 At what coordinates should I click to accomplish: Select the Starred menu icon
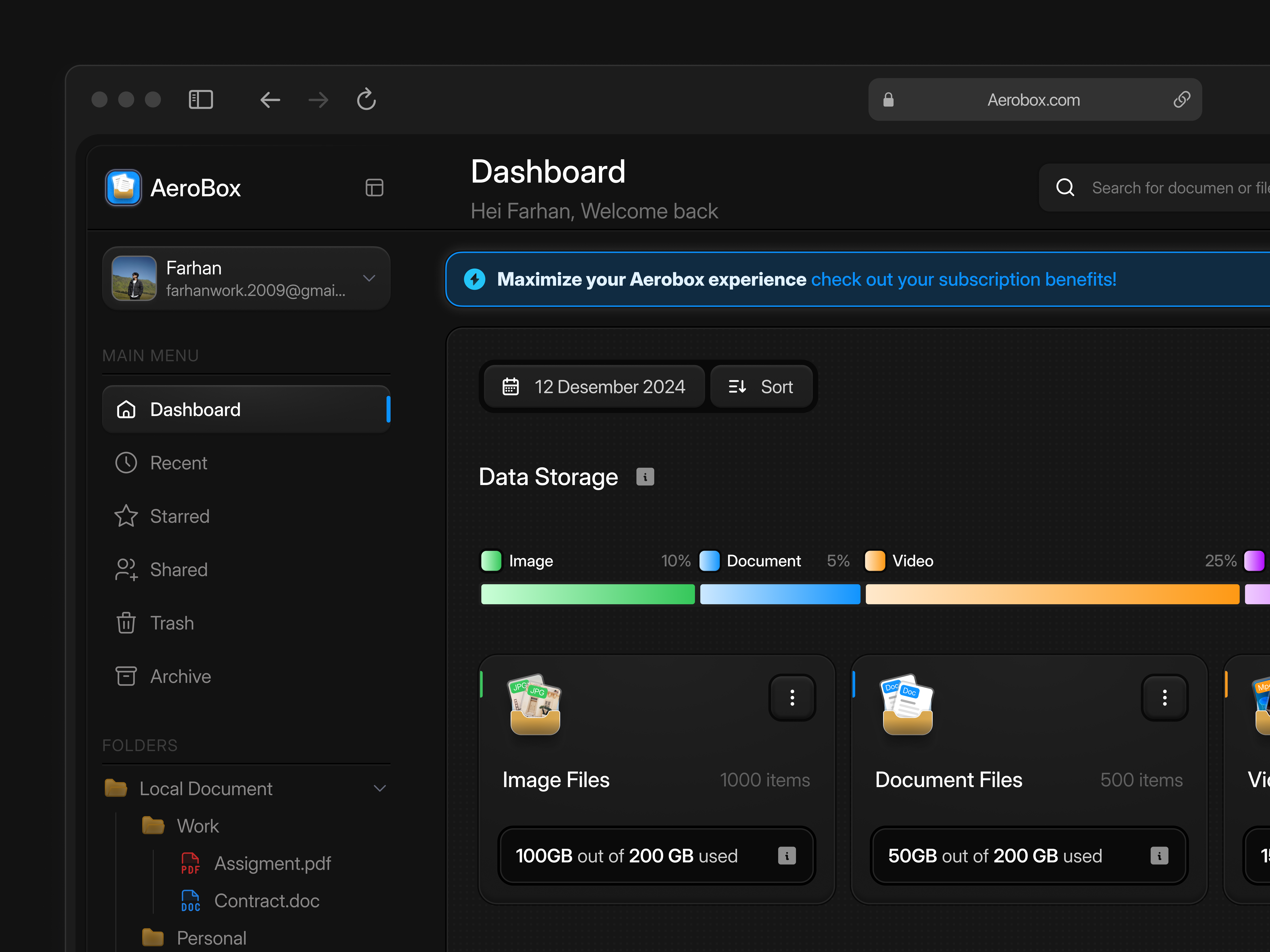pyautogui.click(x=126, y=516)
